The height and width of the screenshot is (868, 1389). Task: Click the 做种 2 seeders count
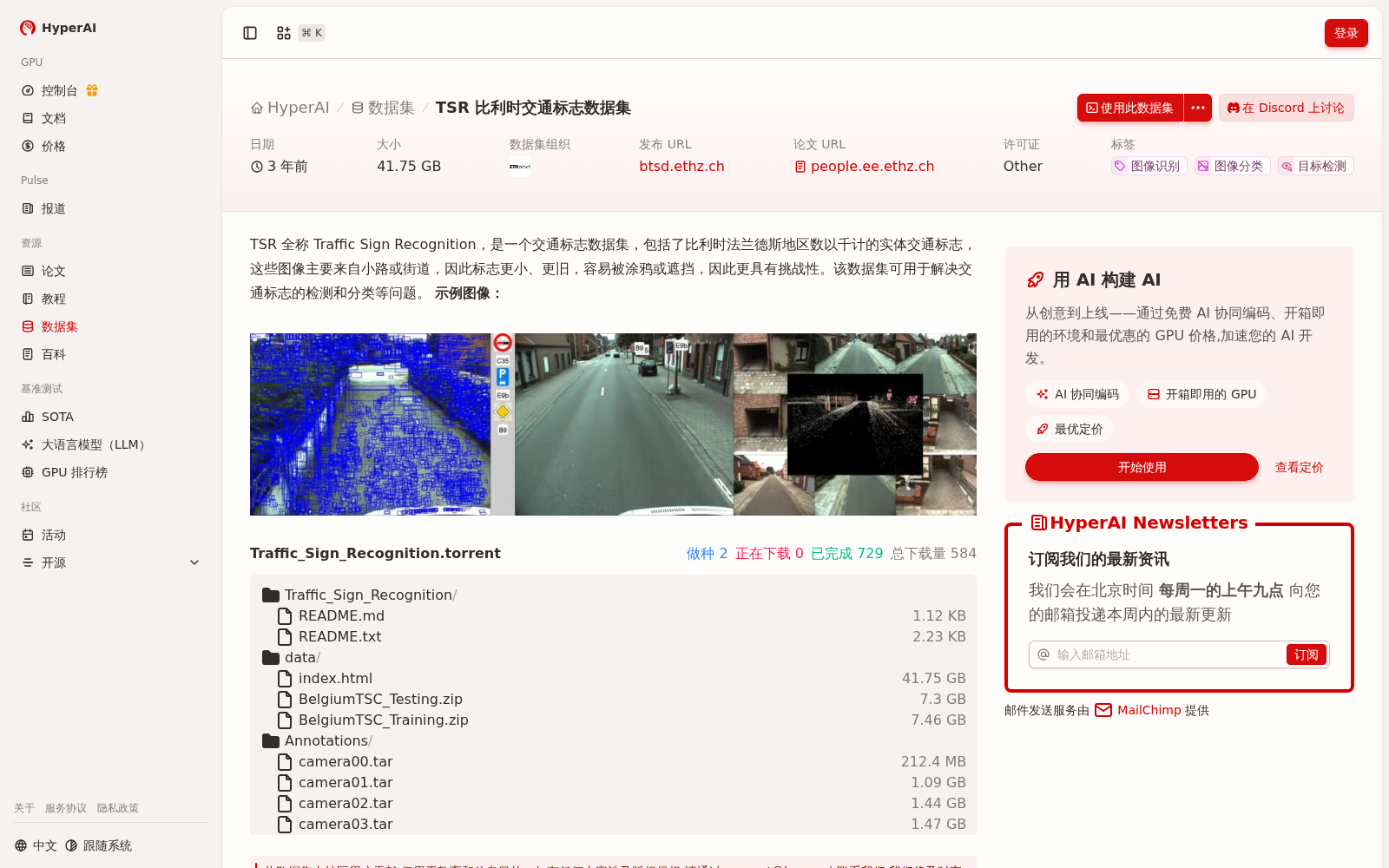[x=707, y=553]
